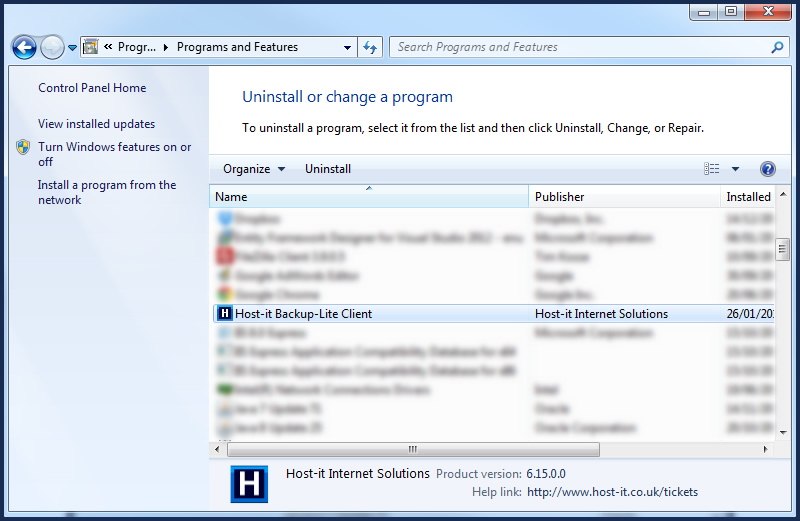Image resolution: width=800 pixels, height=521 pixels.
Task: Click the horizontal scrollbar thumb
Action: 413,450
